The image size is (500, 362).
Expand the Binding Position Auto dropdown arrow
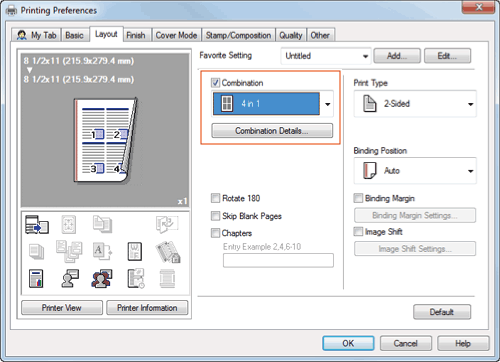pyautogui.click(x=470, y=171)
